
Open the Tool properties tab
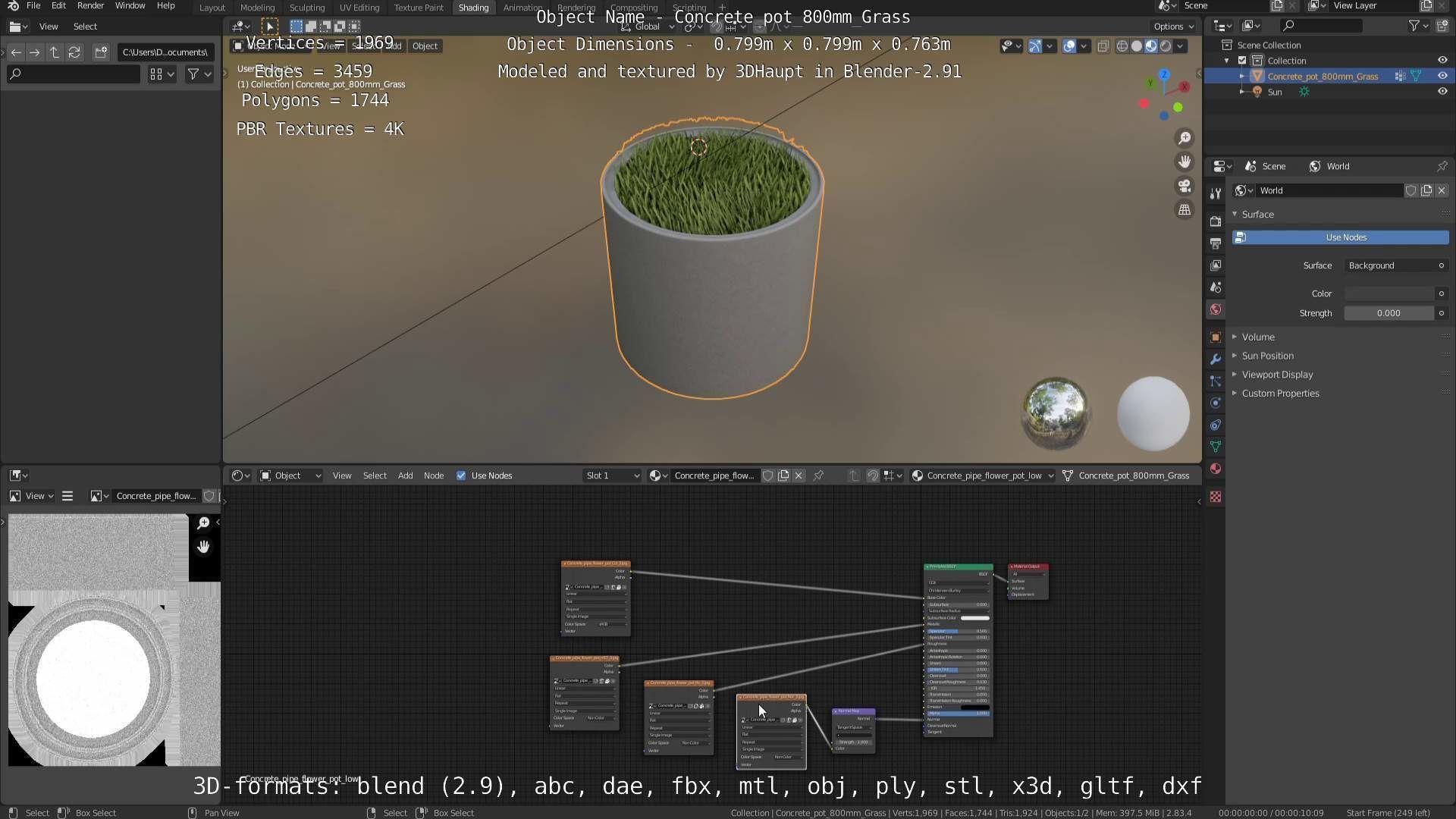[x=1216, y=193]
